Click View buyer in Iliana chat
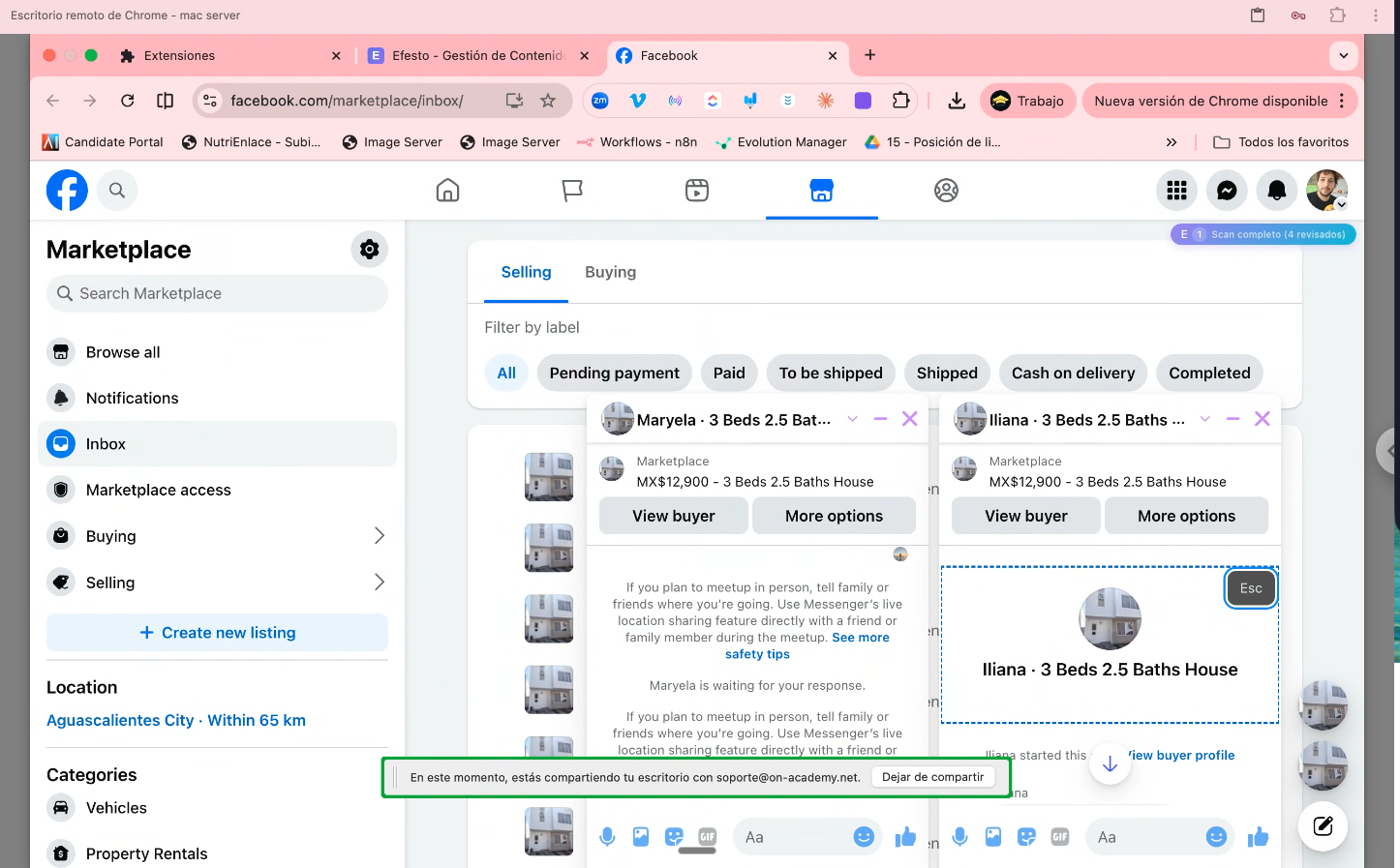 tap(1025, 516)
